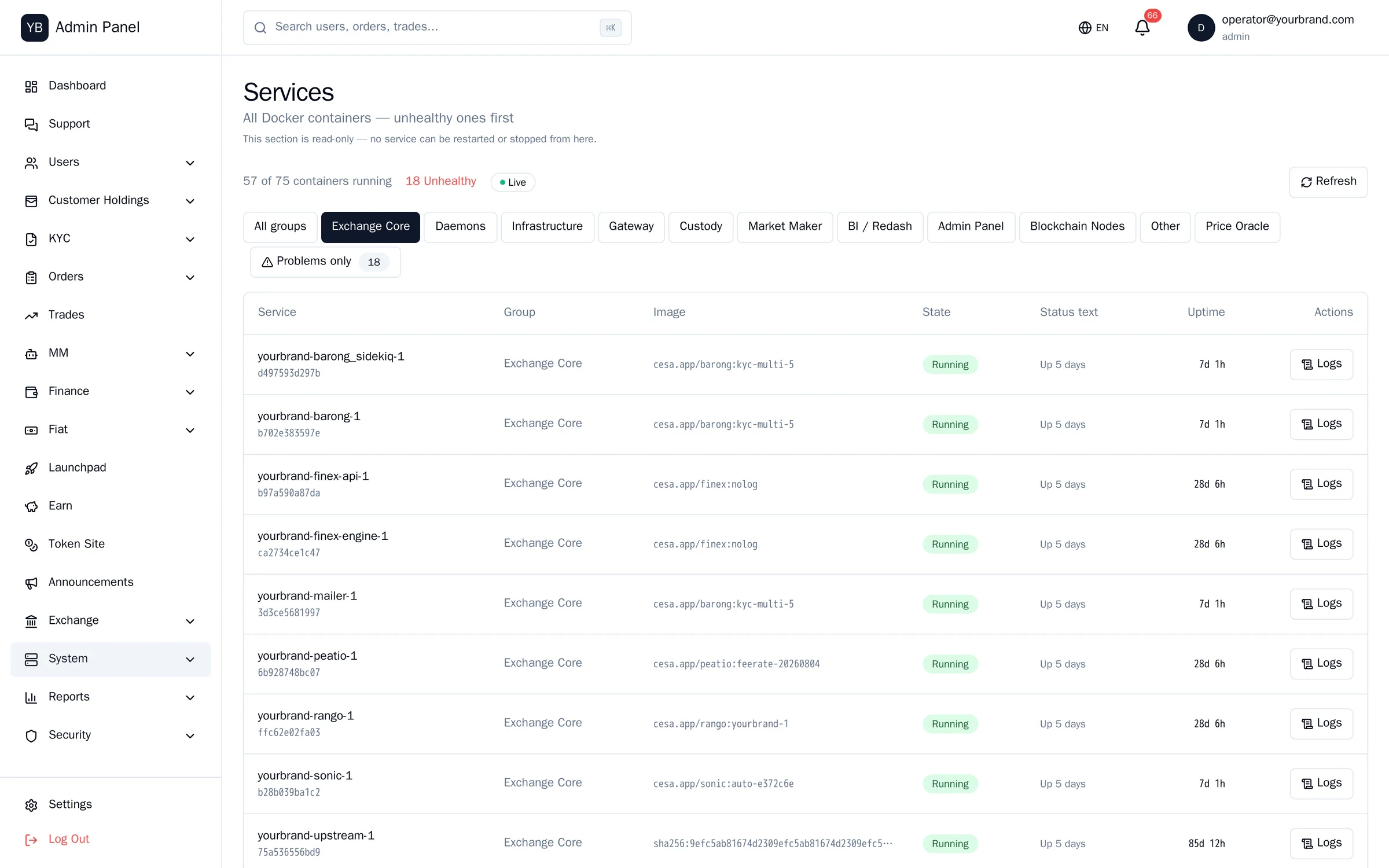Viewport: 1389px width, 868px height.
Task: Click the search magnifier icon
Action: (x=260, y=28)
